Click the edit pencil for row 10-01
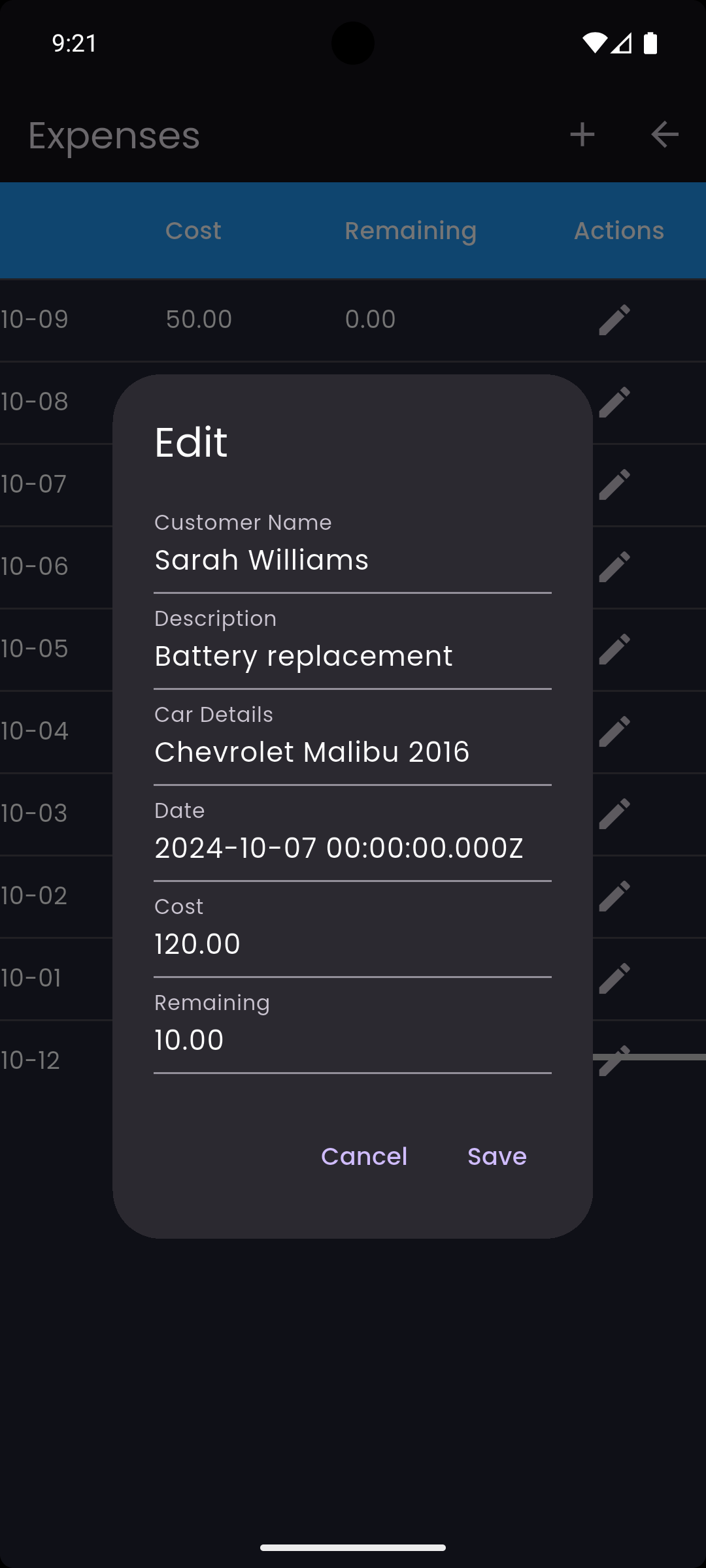This screenshot has height=1568, width=706. (x=613, y=978)
